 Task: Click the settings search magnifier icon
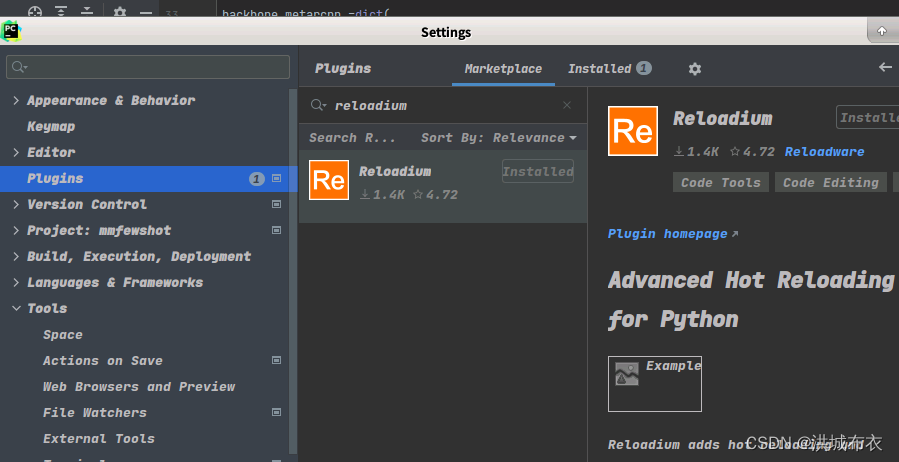tap(17, 67)
